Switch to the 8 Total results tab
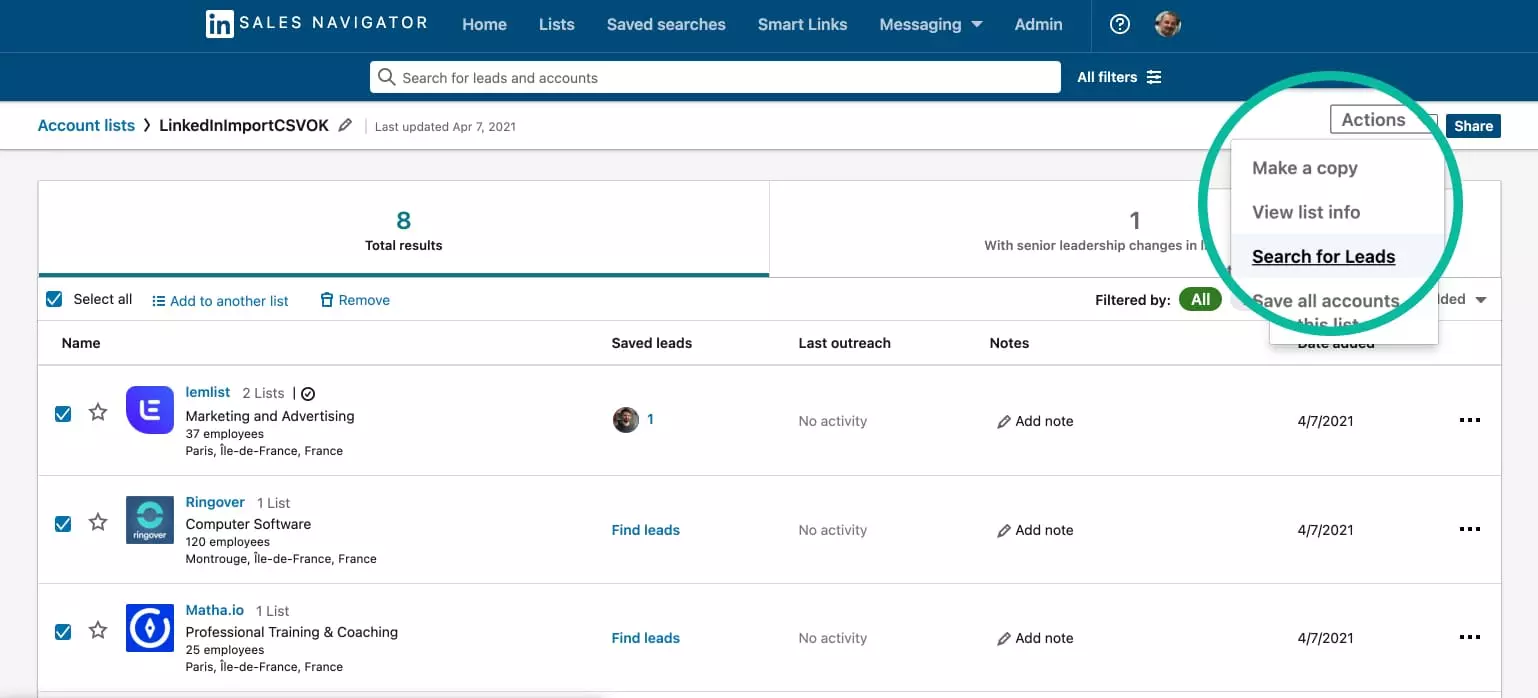 404,229
